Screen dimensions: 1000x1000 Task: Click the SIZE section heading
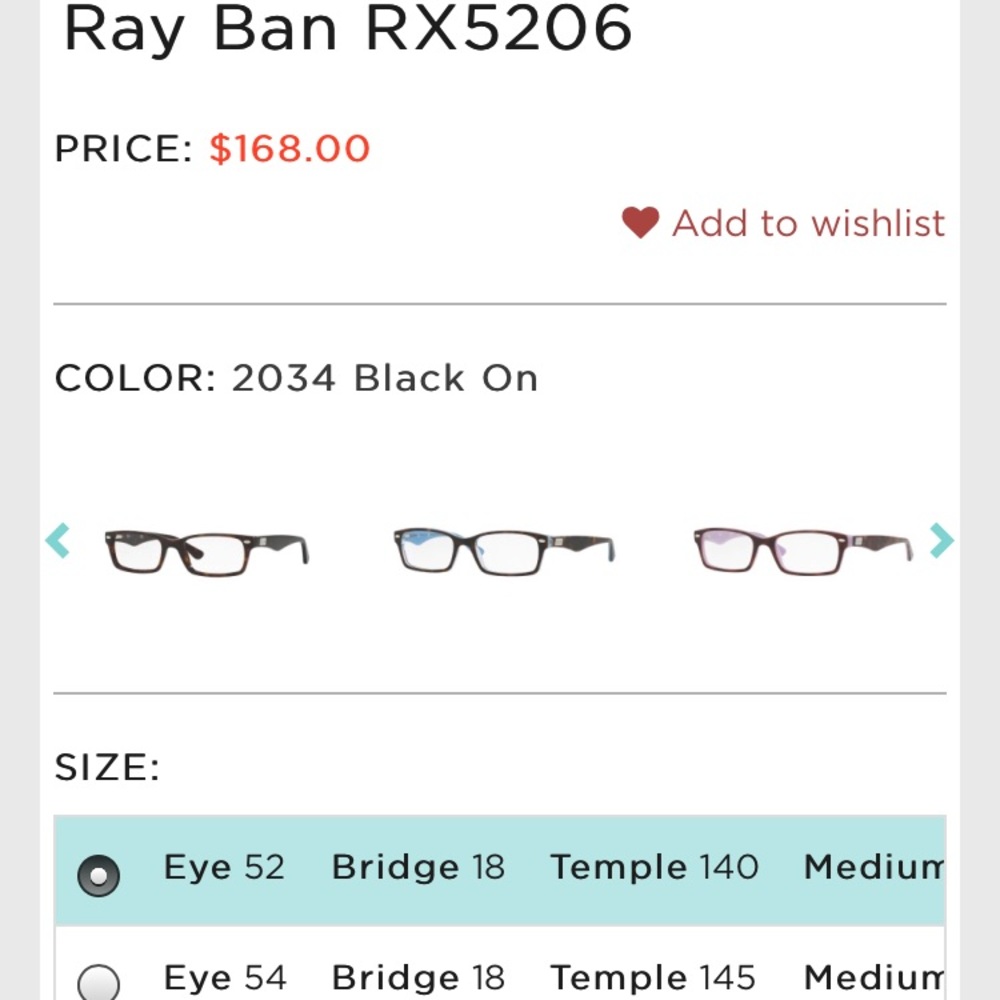click(106, 766)
